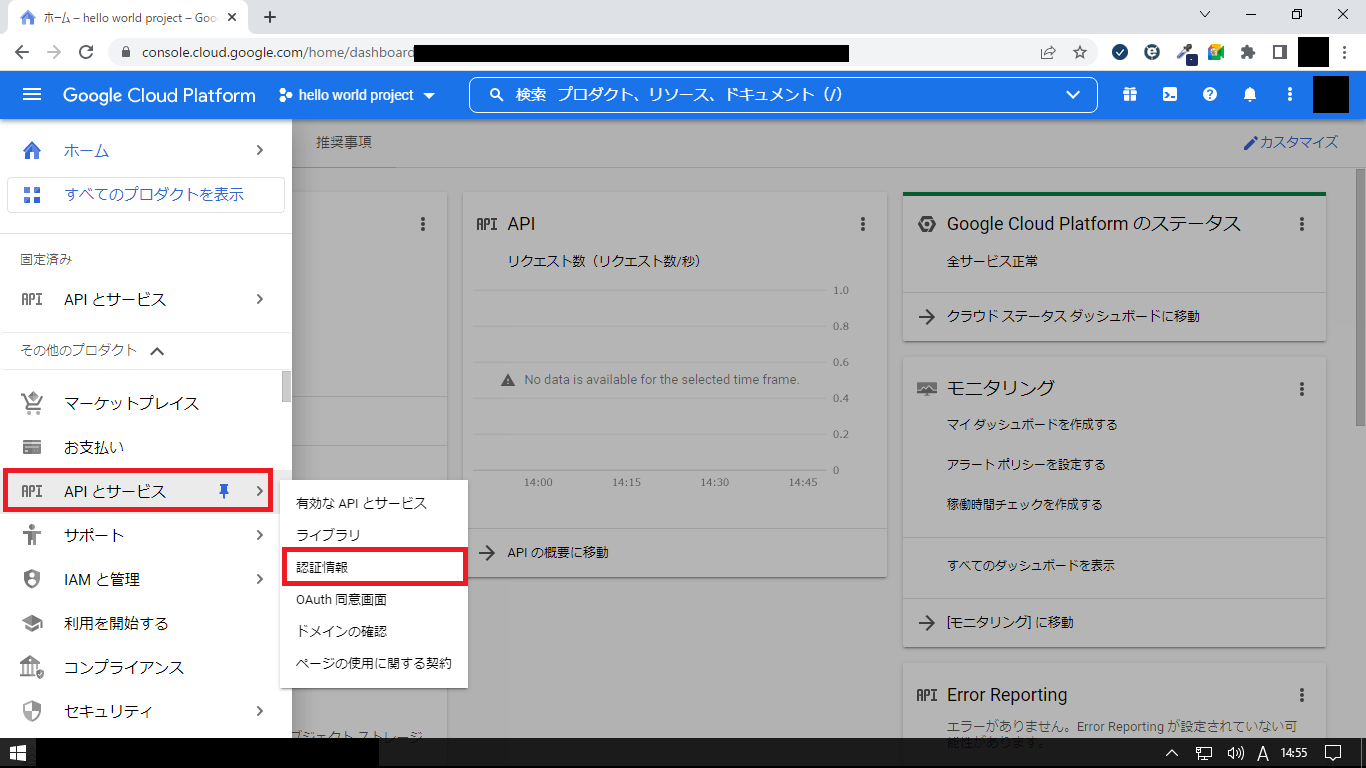Screen dimensions: 1366x768
Task: Open the hello world project selector dropdown
Action: click(x=357, y=95)
